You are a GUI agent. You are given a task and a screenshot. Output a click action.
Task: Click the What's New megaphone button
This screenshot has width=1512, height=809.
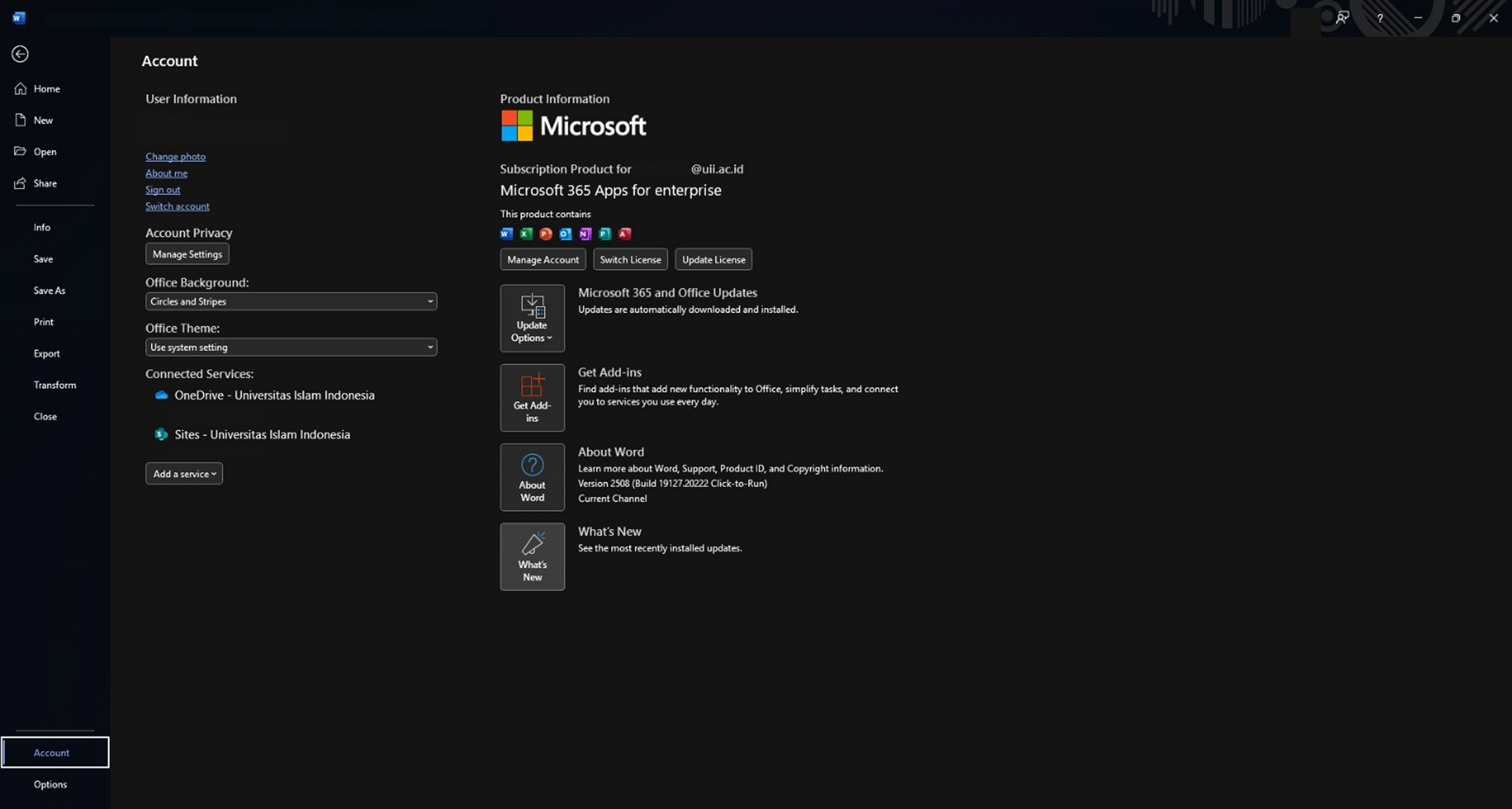pos(532,556)
